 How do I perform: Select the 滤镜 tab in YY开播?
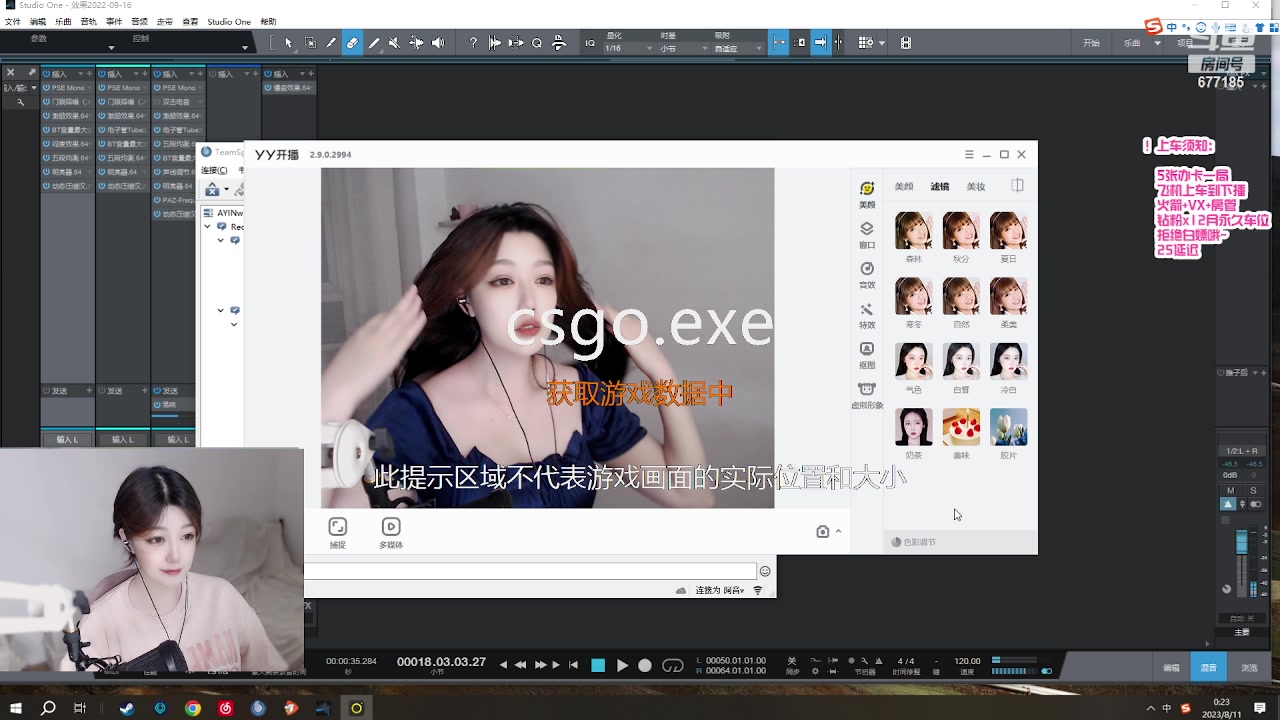point(940,187)
